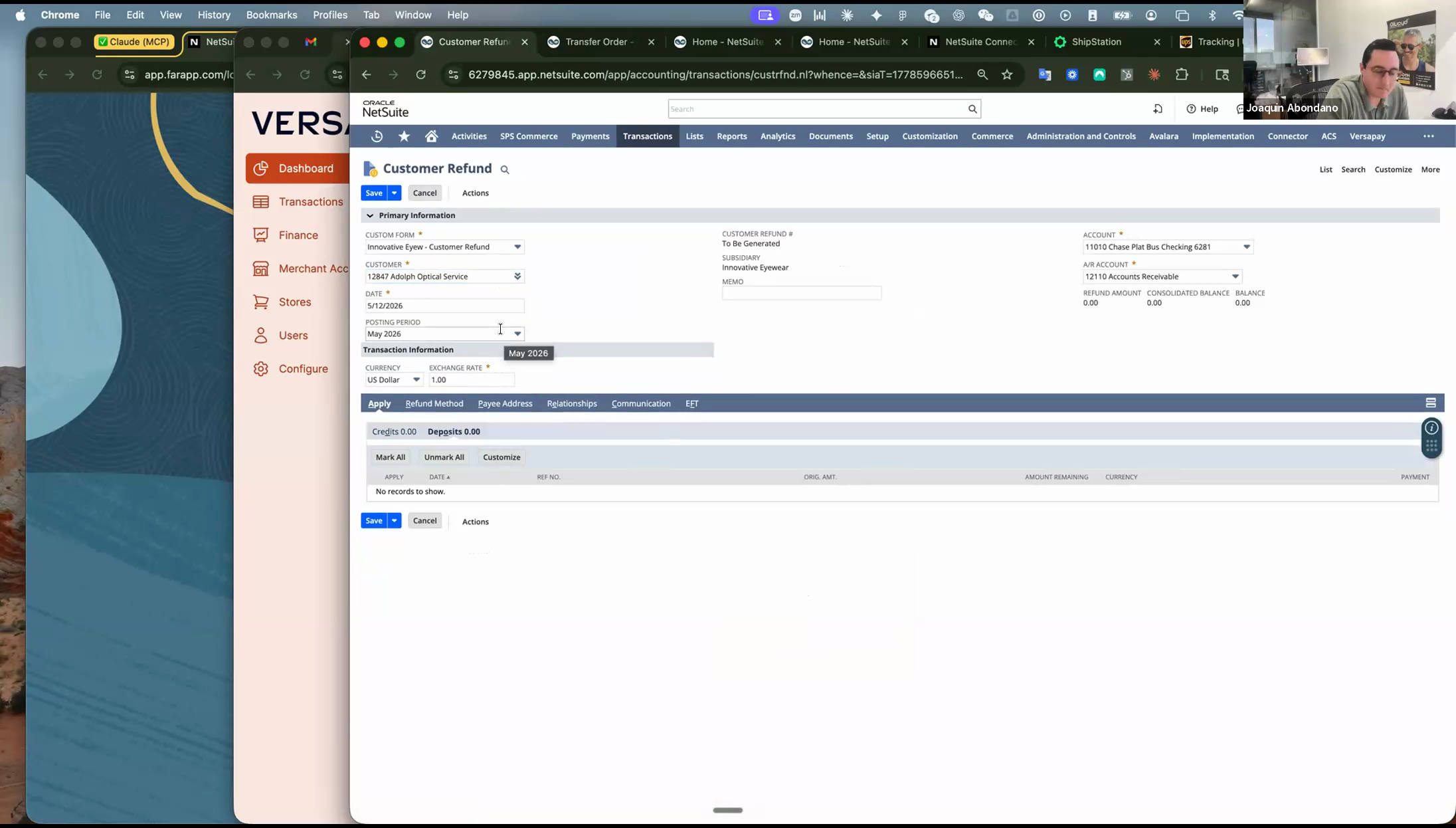
Task: Switch to the Payee Address subtab
Action: 505,403
